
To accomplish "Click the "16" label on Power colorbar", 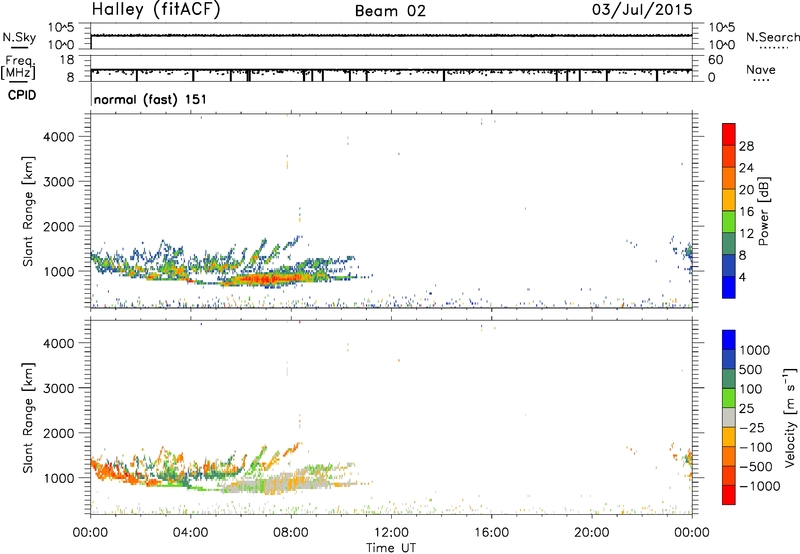I will pyautogui.click(x=746, y=212).
